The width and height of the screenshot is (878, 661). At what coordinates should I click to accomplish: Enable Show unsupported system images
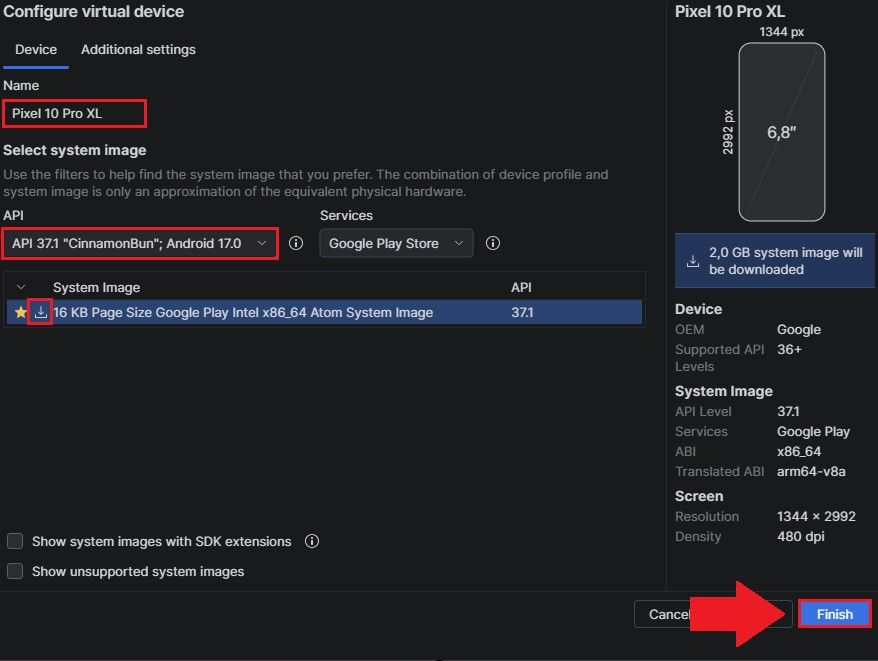pyautogui.click(x=15, y=571)
